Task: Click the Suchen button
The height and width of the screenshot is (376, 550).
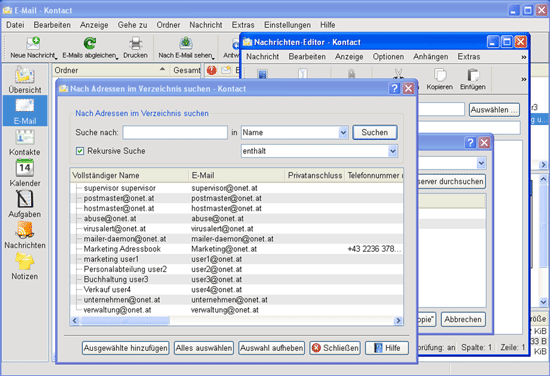Action: pos(375,132)
